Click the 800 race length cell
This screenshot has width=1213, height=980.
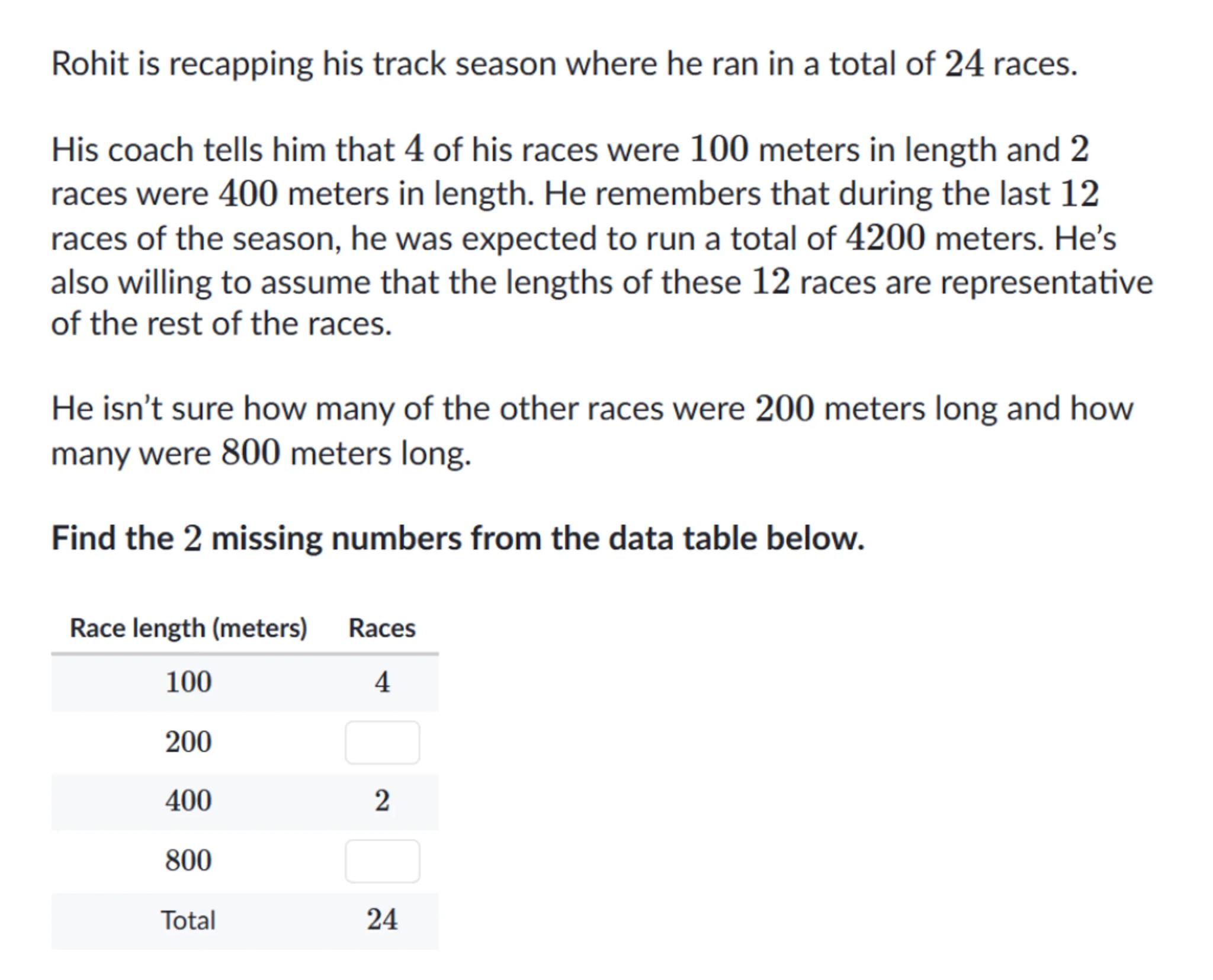pos(188,860)
